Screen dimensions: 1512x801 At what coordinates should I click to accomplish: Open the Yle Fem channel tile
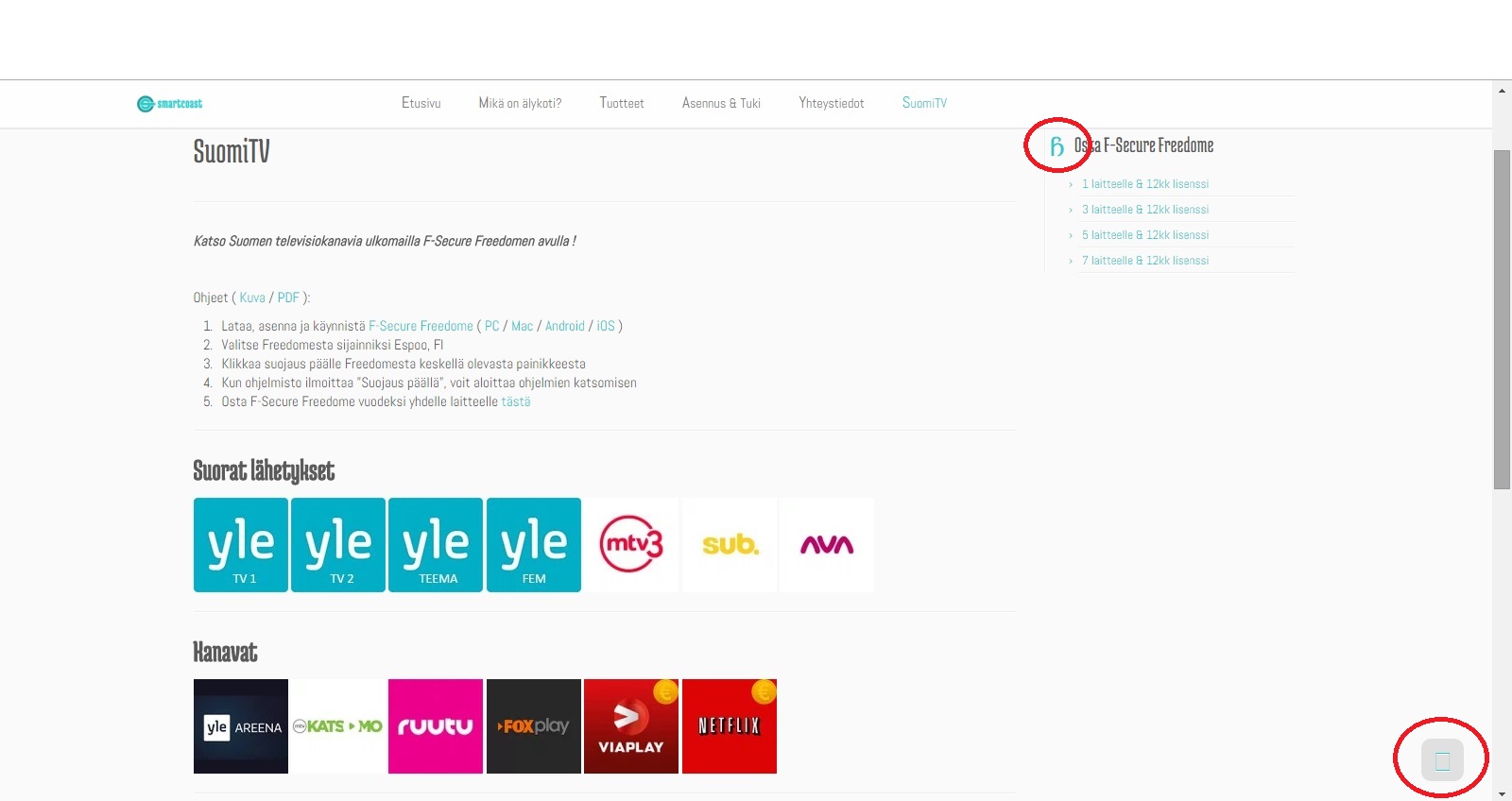pos(534,545)
